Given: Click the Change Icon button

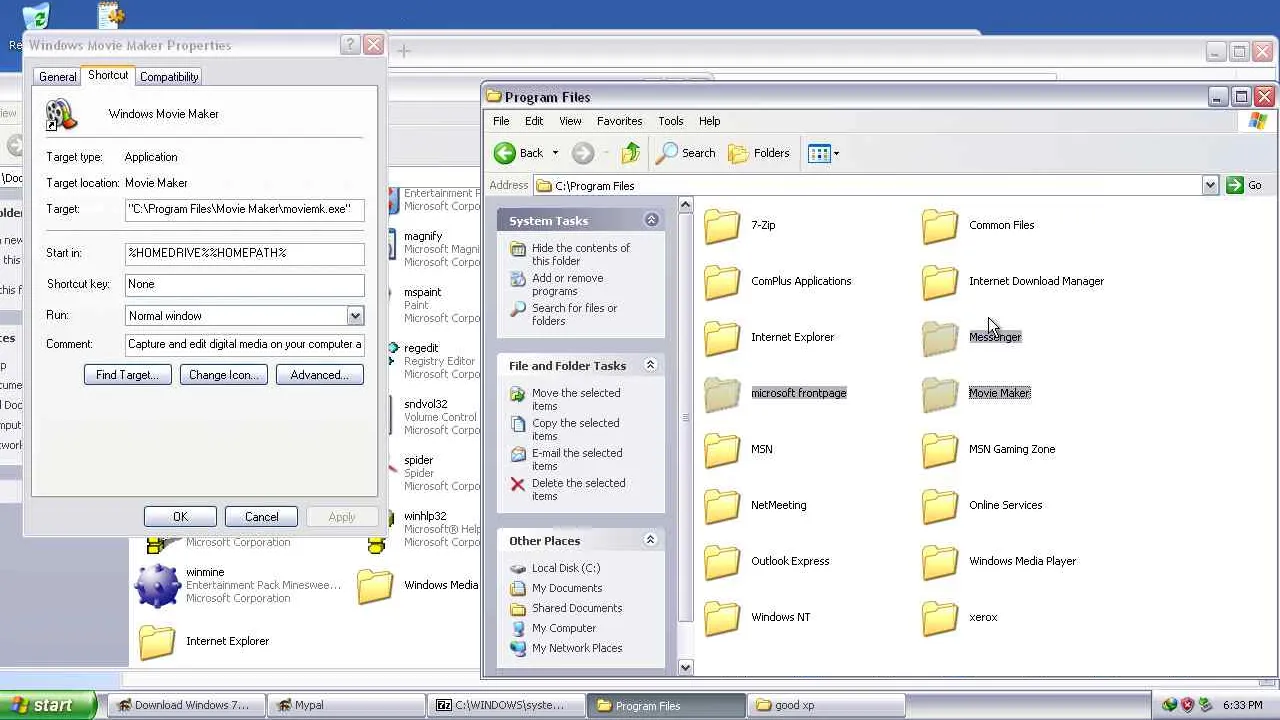Looking at the screenshot, I should click(x=224, y=375).
